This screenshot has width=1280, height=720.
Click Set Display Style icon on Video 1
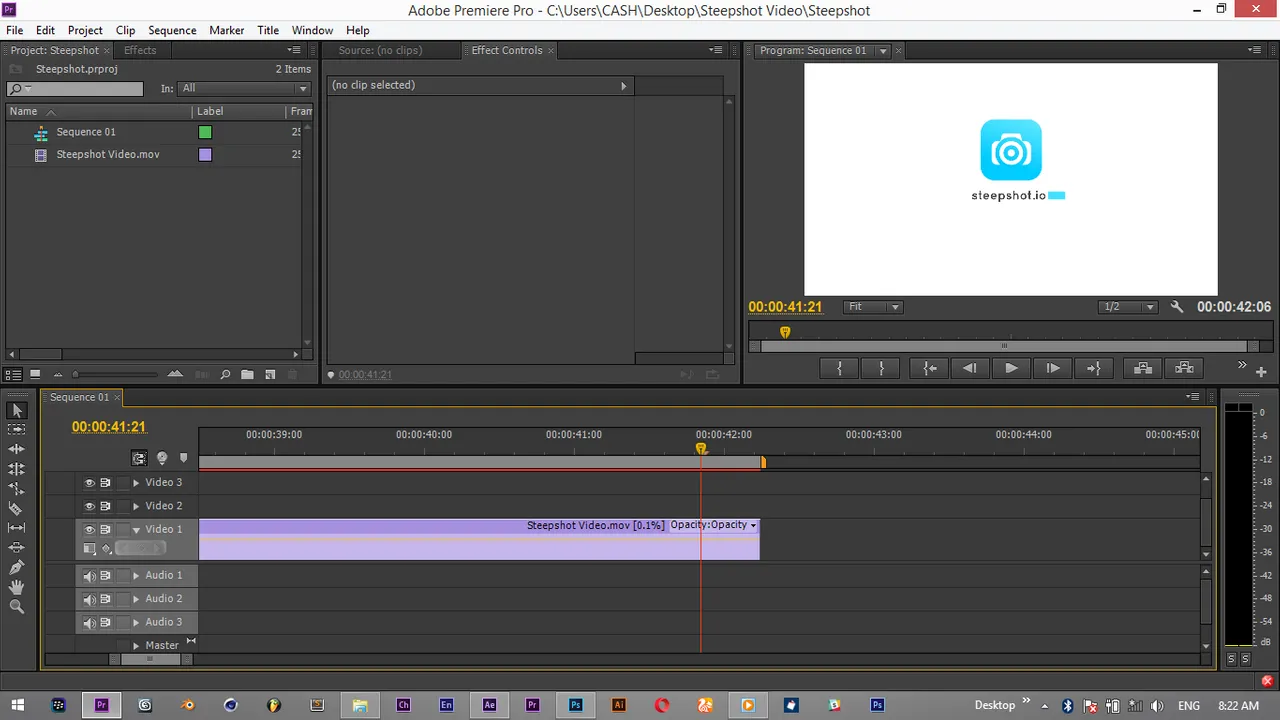point(89,548)
